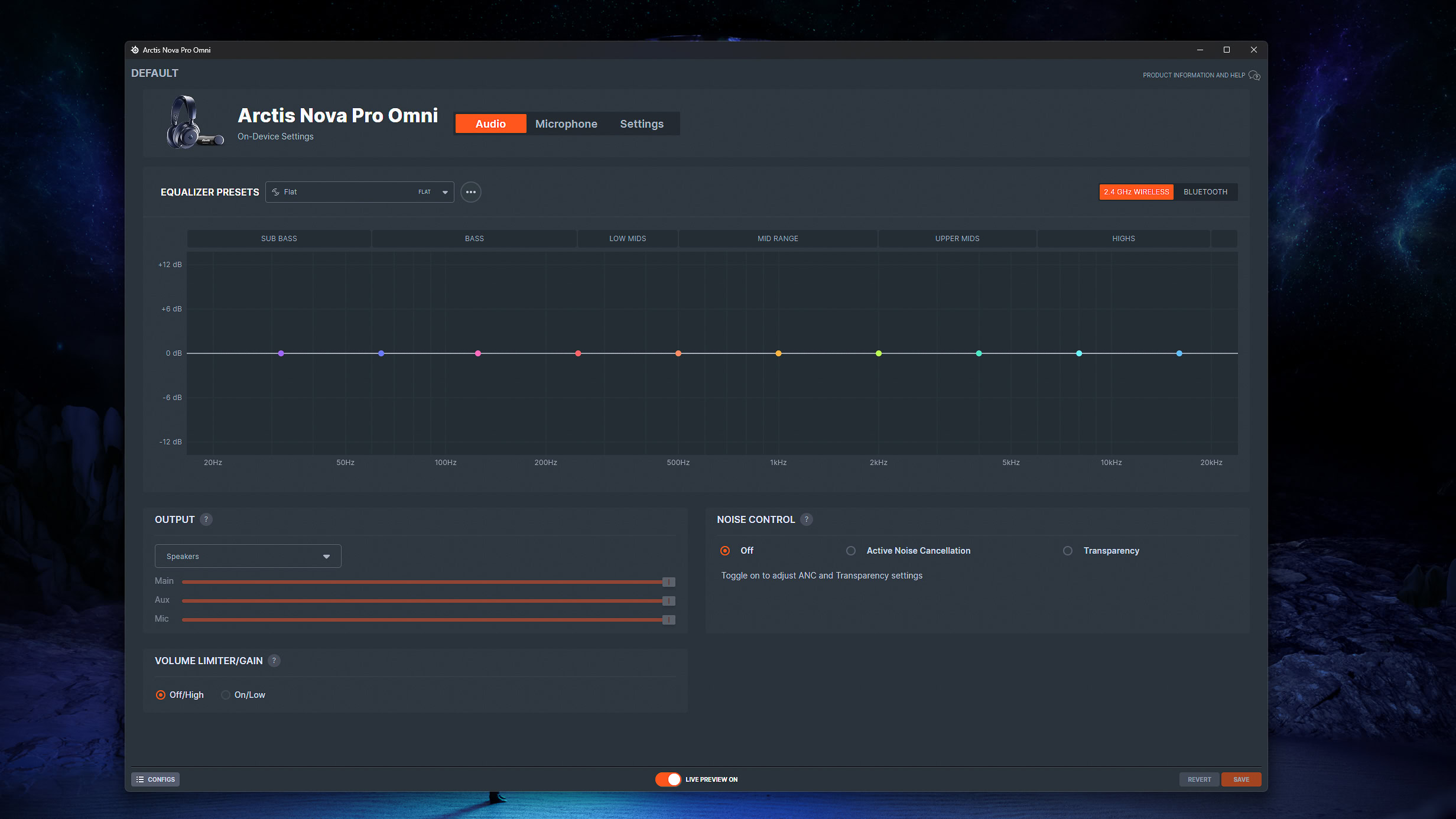Click the Bass band header
Screen dimensions: 1456x819
(x=474, y=239)
